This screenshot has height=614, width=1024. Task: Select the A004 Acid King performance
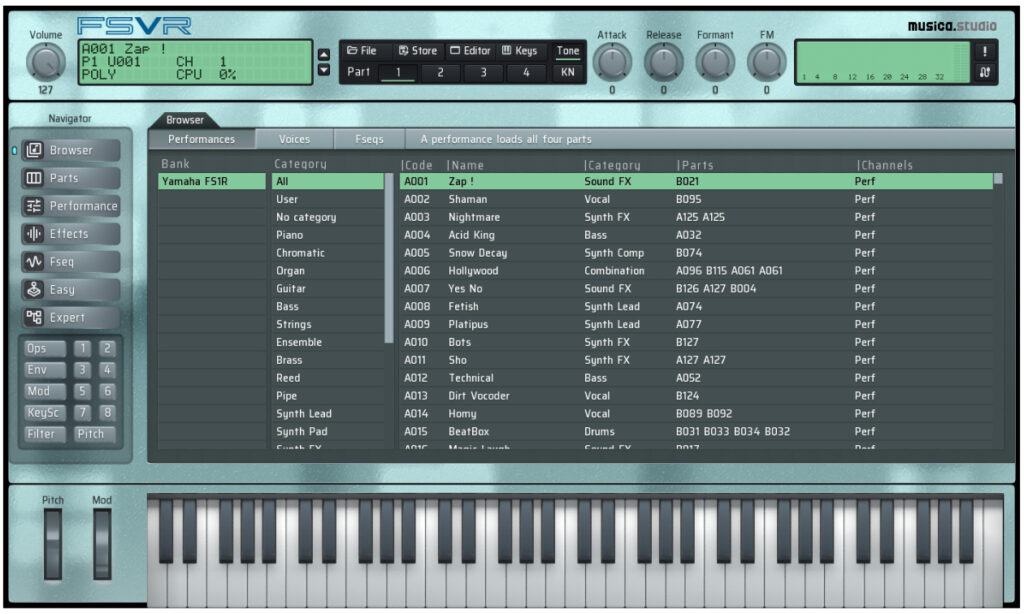click(x=696, y=235)
